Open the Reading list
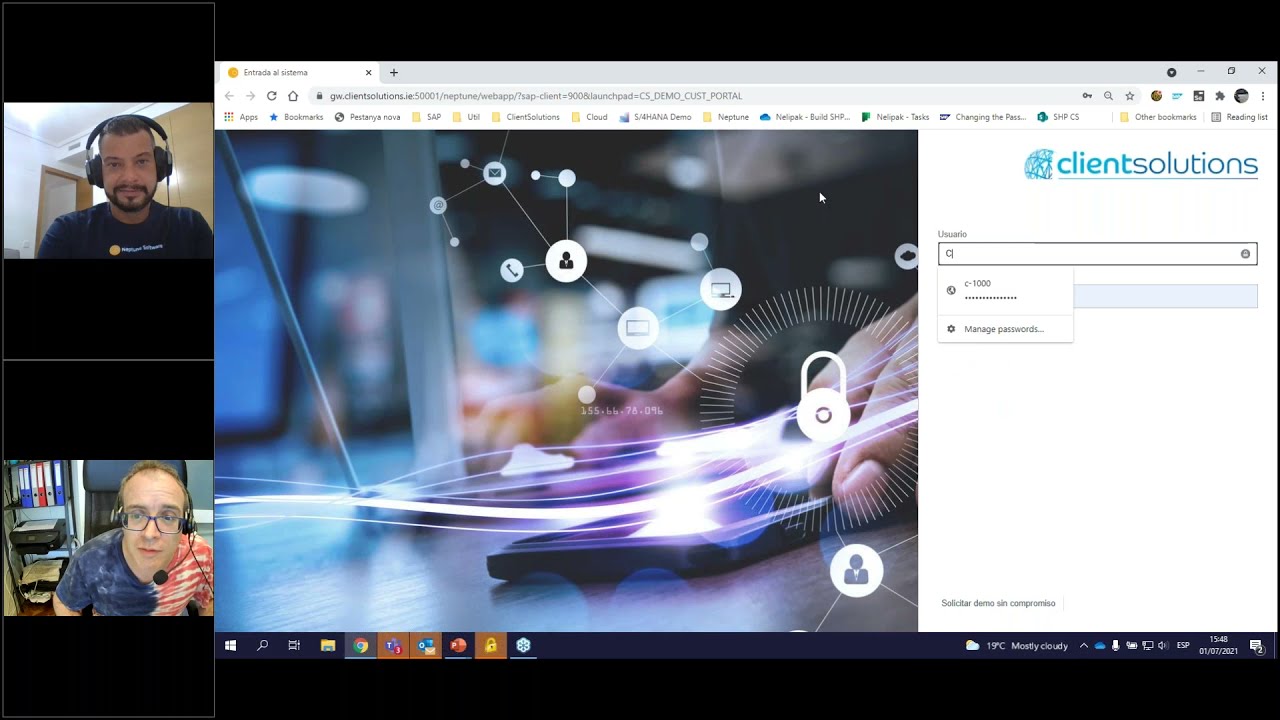The image size is (1280, 720). [x=1239, y=117]
